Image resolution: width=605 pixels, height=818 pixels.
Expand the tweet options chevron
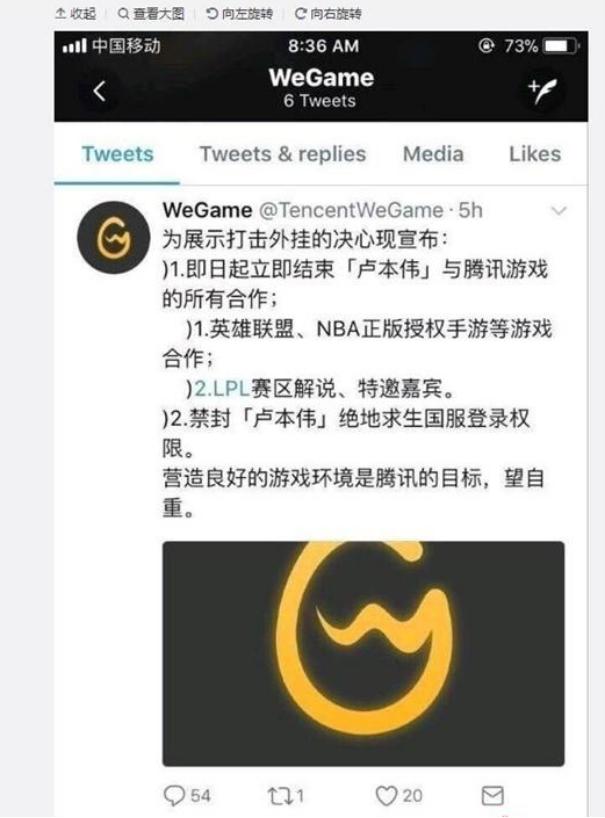(559, 211)
